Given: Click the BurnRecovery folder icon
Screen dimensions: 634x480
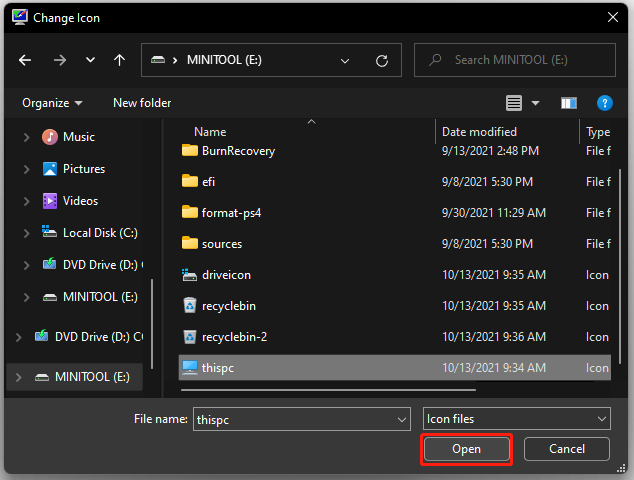Looking at the screenshot, I should [x=190, y=150].
